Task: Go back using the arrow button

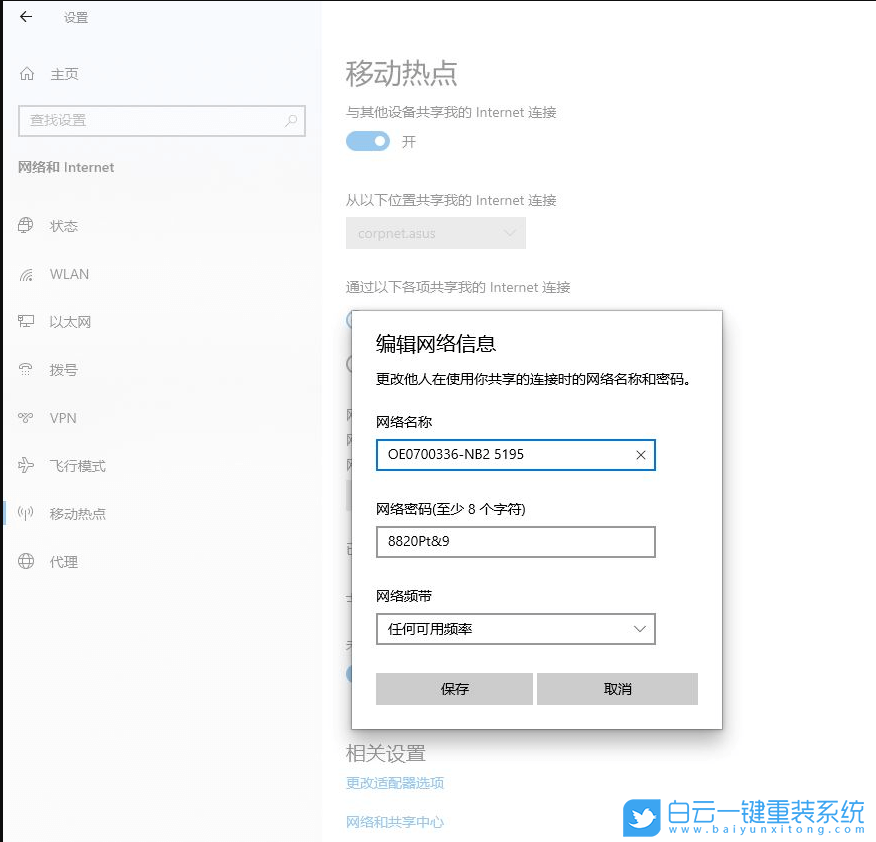Action: click(26, 17)
